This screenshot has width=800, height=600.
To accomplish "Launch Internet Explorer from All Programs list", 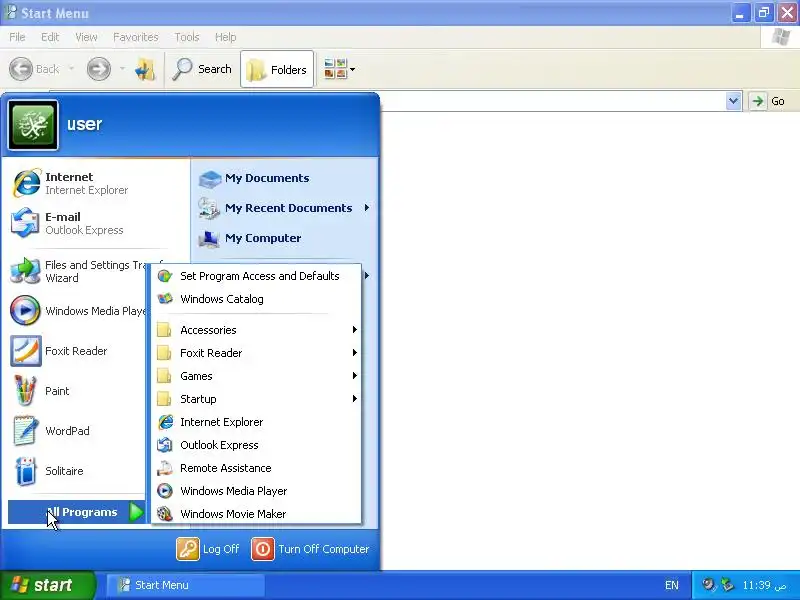I will click(256, 422).
